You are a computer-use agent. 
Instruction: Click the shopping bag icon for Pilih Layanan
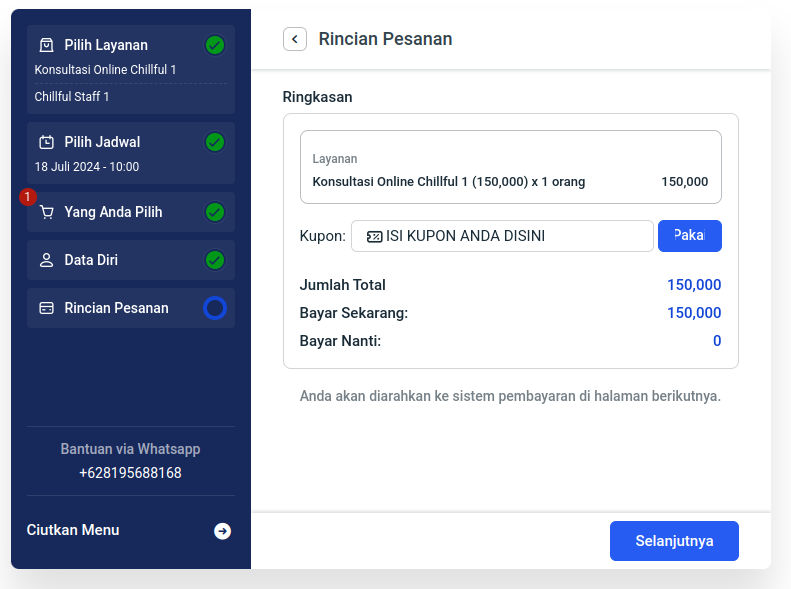click(x=46, y=45)
